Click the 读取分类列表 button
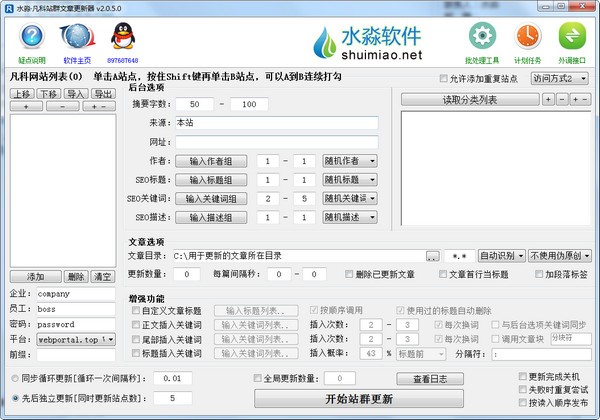 click(x=470, y=100)
